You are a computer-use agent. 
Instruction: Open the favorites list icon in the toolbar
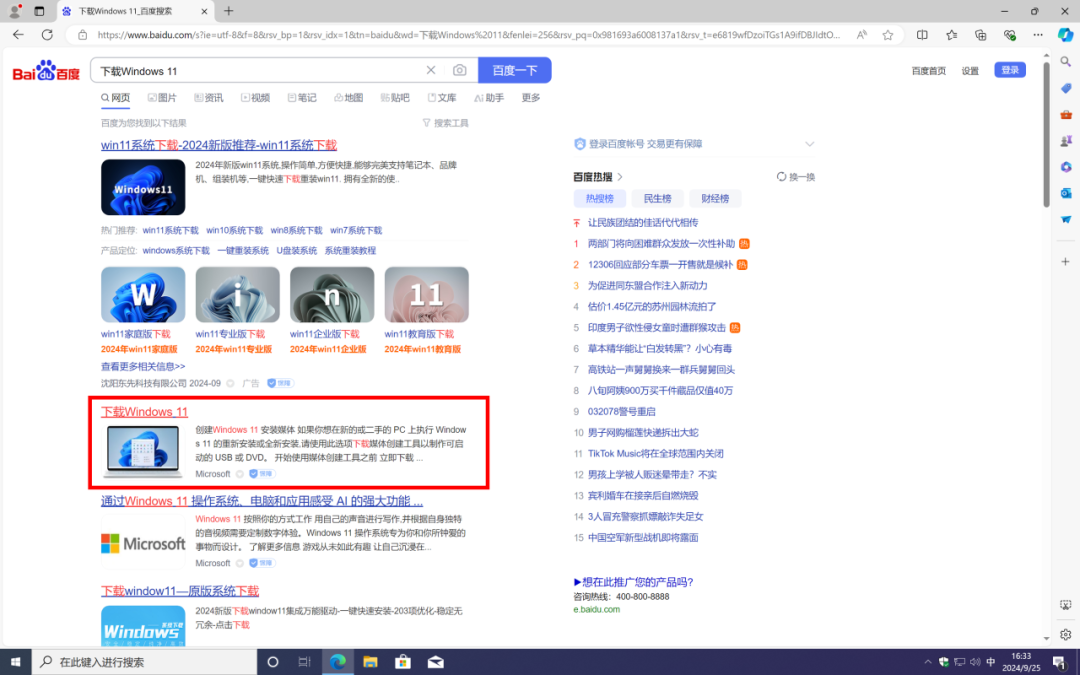[x=951, y=34]
